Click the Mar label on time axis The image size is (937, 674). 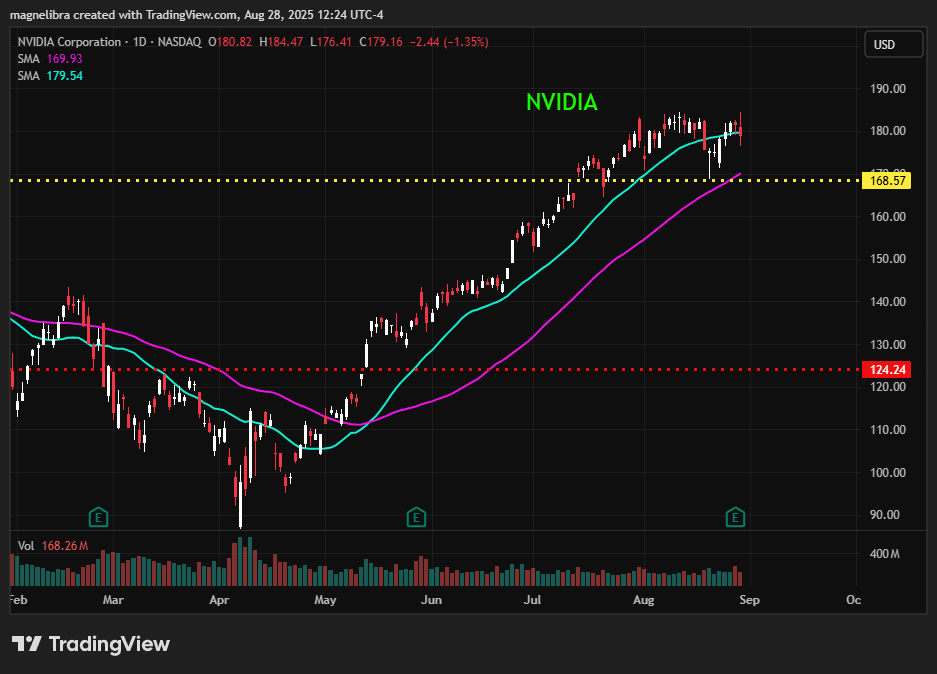[113, 599]
